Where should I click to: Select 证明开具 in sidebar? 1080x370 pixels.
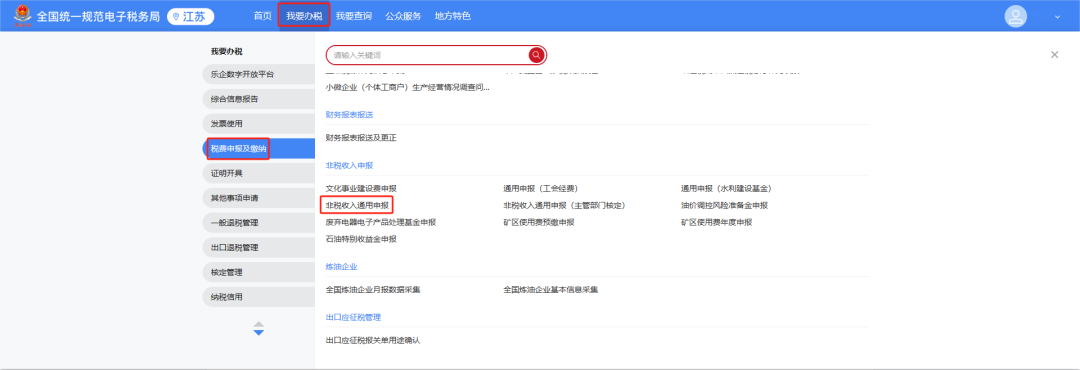point(258,173)
